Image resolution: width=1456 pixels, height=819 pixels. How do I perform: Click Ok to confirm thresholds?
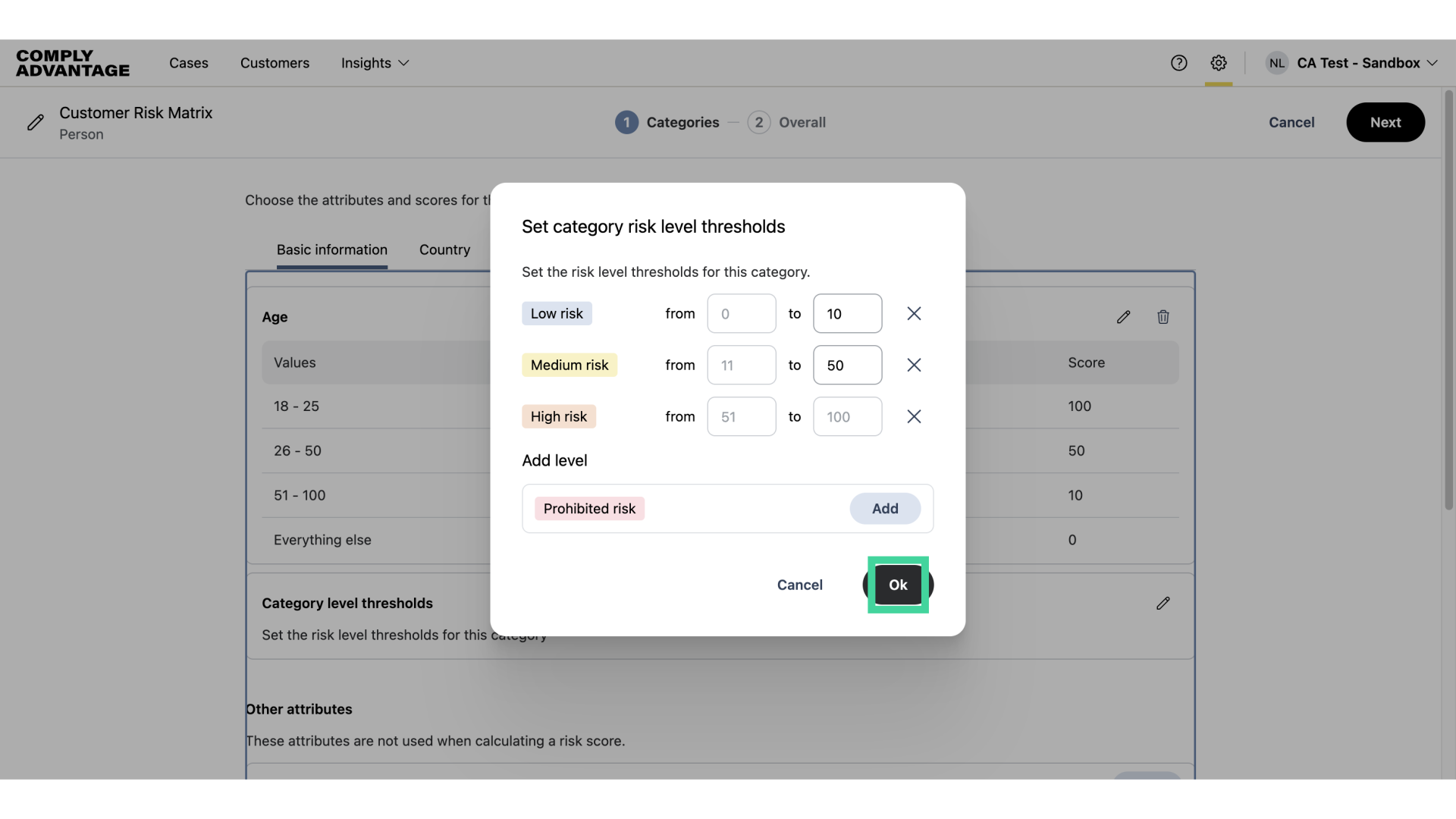[898, 585]
